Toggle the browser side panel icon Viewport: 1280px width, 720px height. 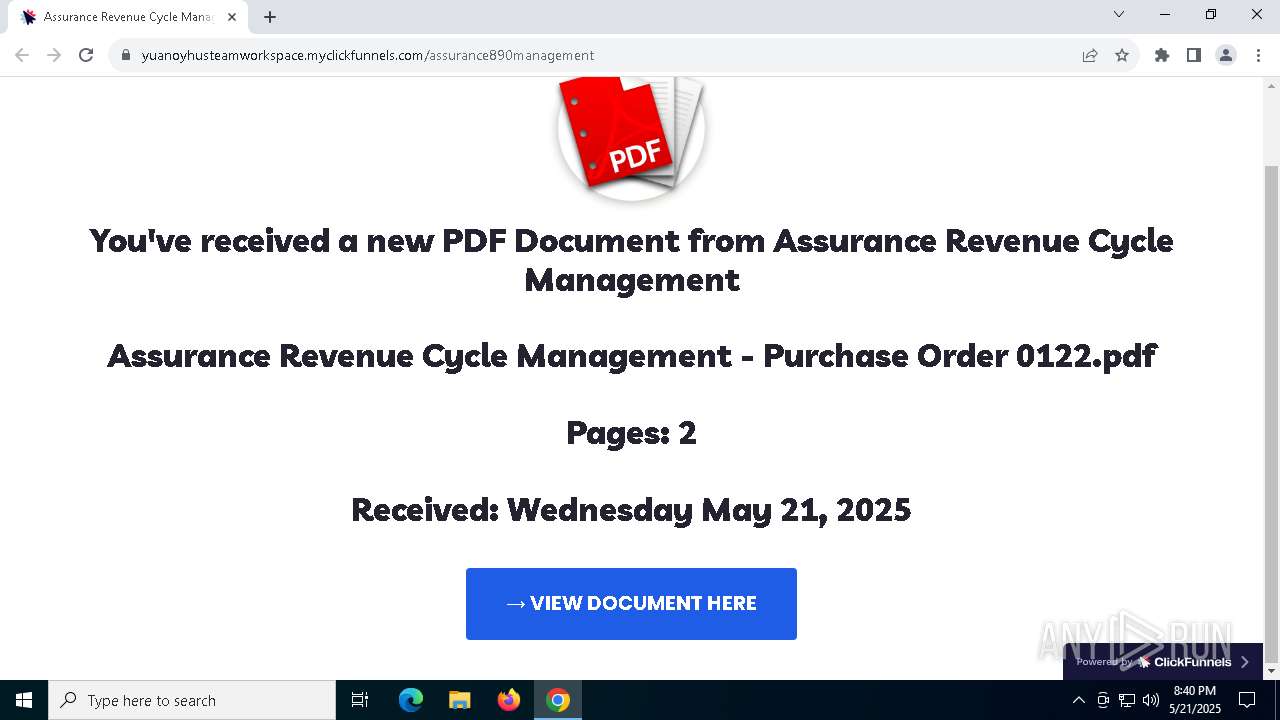(x=1194, y=55)
